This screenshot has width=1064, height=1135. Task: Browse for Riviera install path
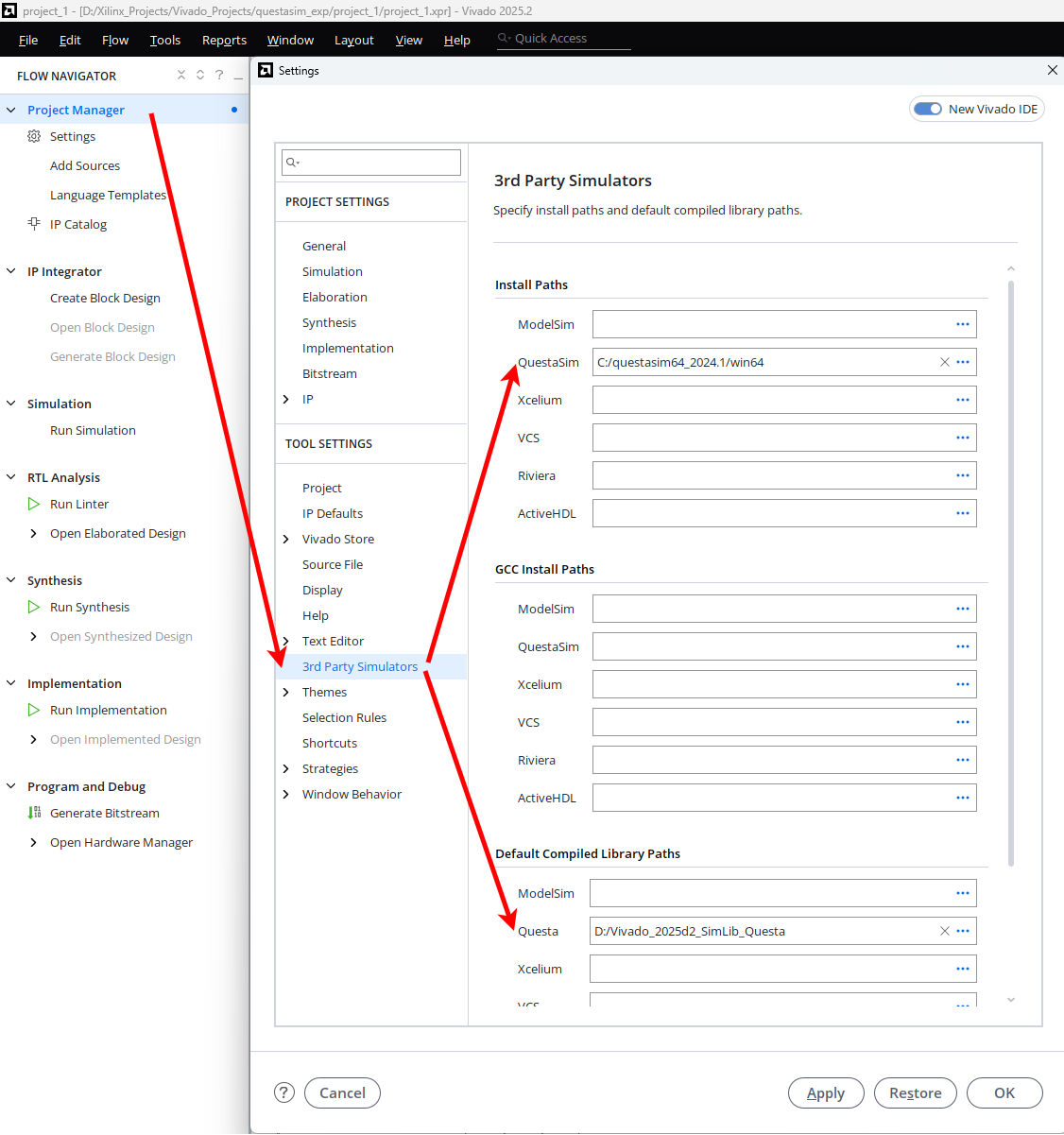coord(963,475)
